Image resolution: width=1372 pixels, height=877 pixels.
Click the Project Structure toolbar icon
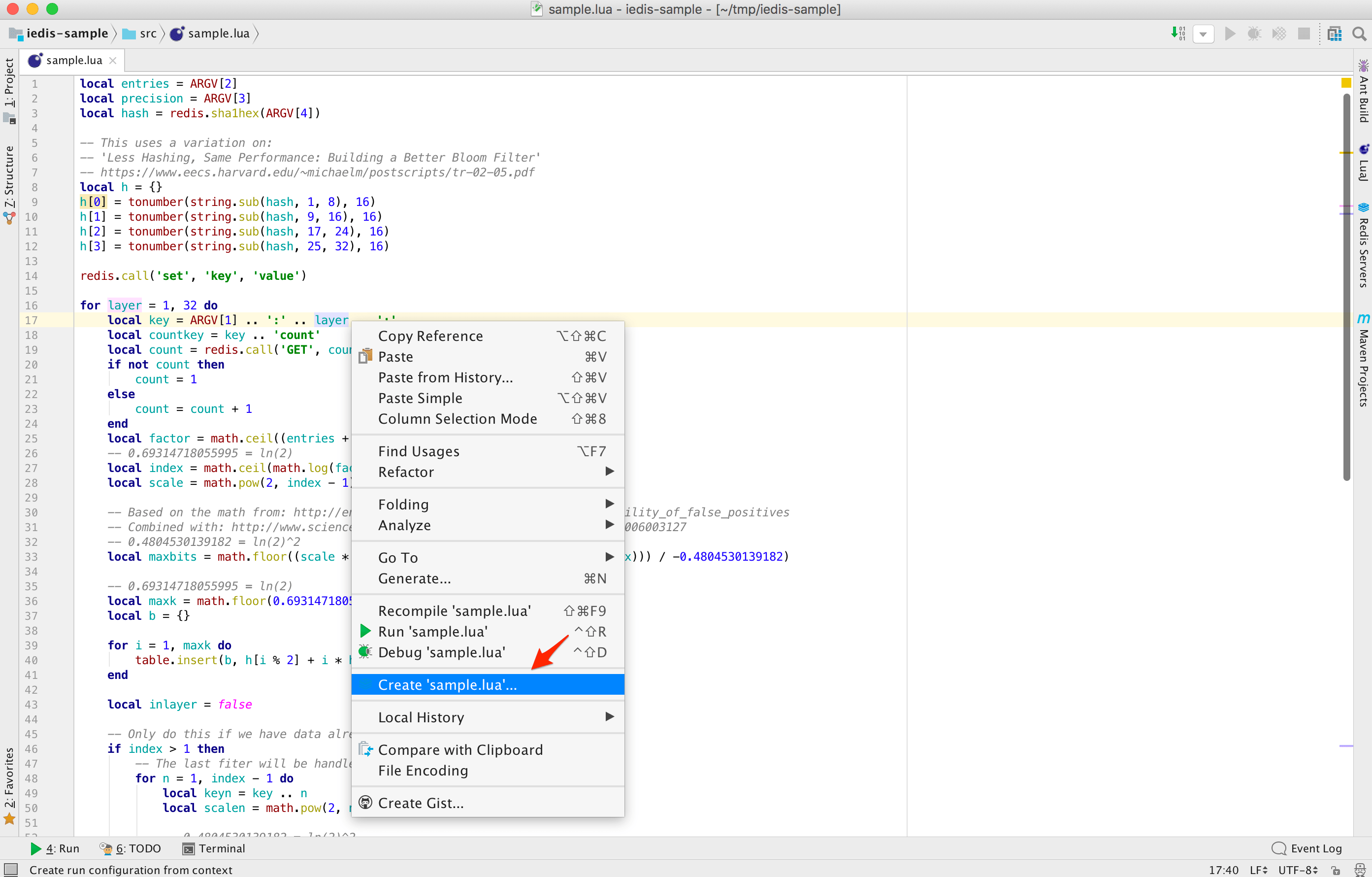point(1335,34)
